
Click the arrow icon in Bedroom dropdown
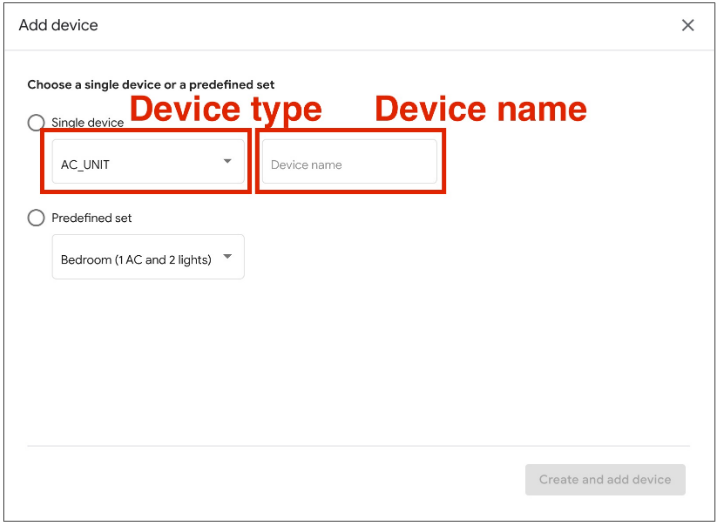click(x=227, y=258)
